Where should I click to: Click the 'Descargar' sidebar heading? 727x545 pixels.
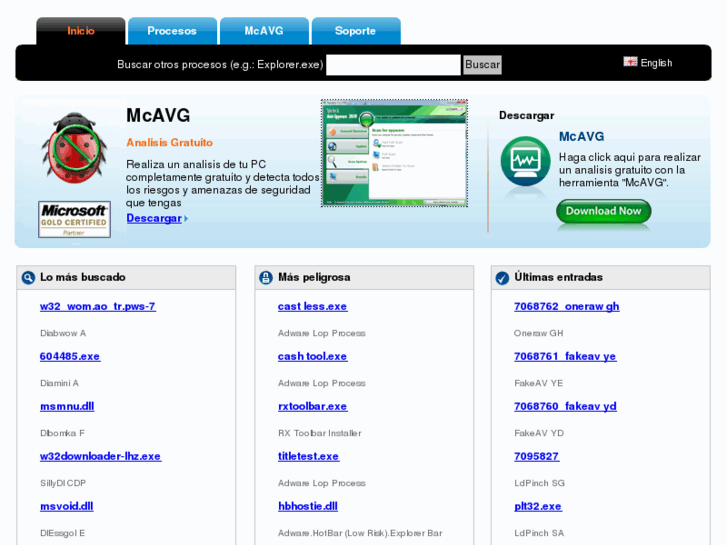click(x=527, y=115)
